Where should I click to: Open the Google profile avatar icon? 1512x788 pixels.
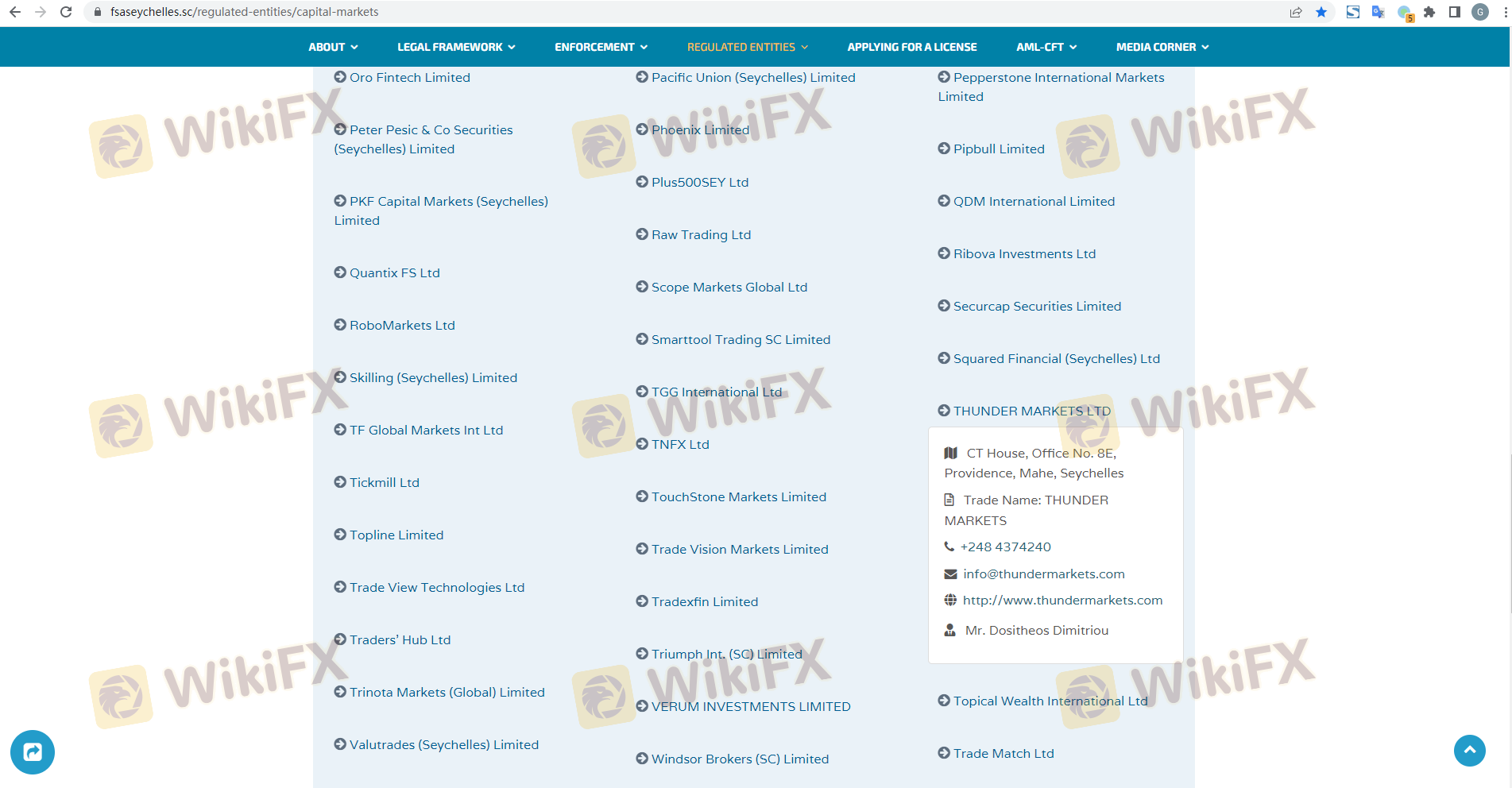tap(1480, 12)
